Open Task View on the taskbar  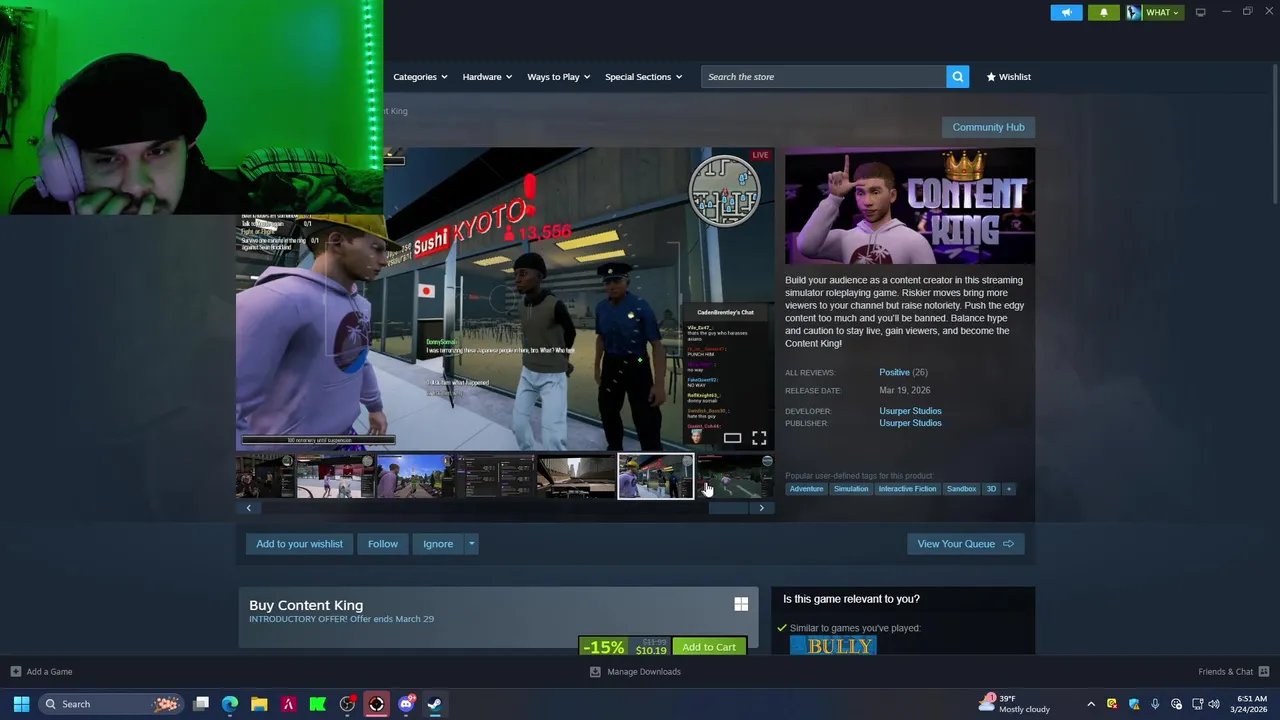click(x=201, y=704)
